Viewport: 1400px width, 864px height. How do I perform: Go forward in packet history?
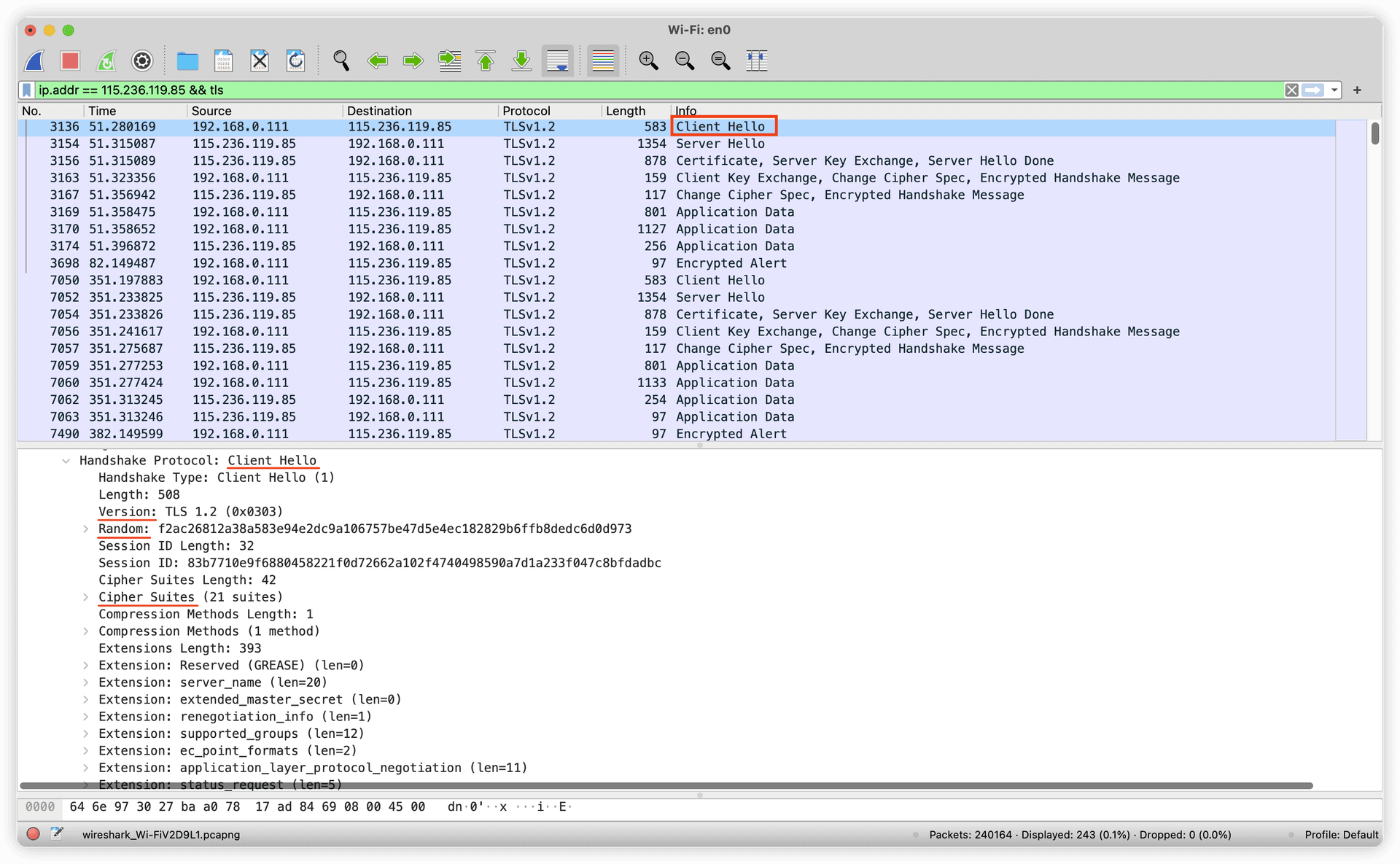(x=413, y=61)
